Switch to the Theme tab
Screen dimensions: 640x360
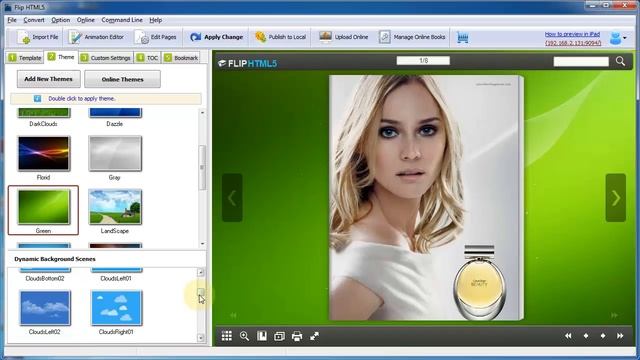61,57
